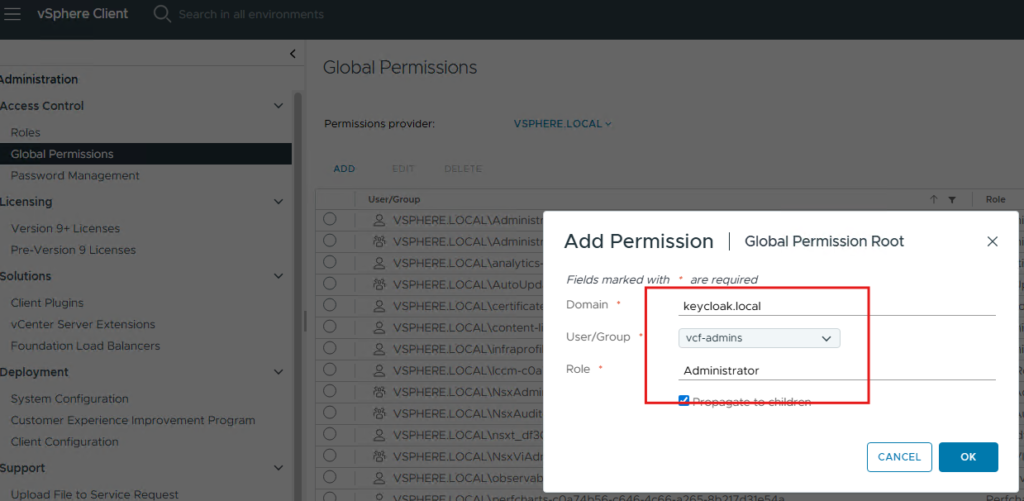The width and height of the screenshot is (1024, 501).
Task: Click the sidebar resize divider handle
Action: [x=305, y=320]
